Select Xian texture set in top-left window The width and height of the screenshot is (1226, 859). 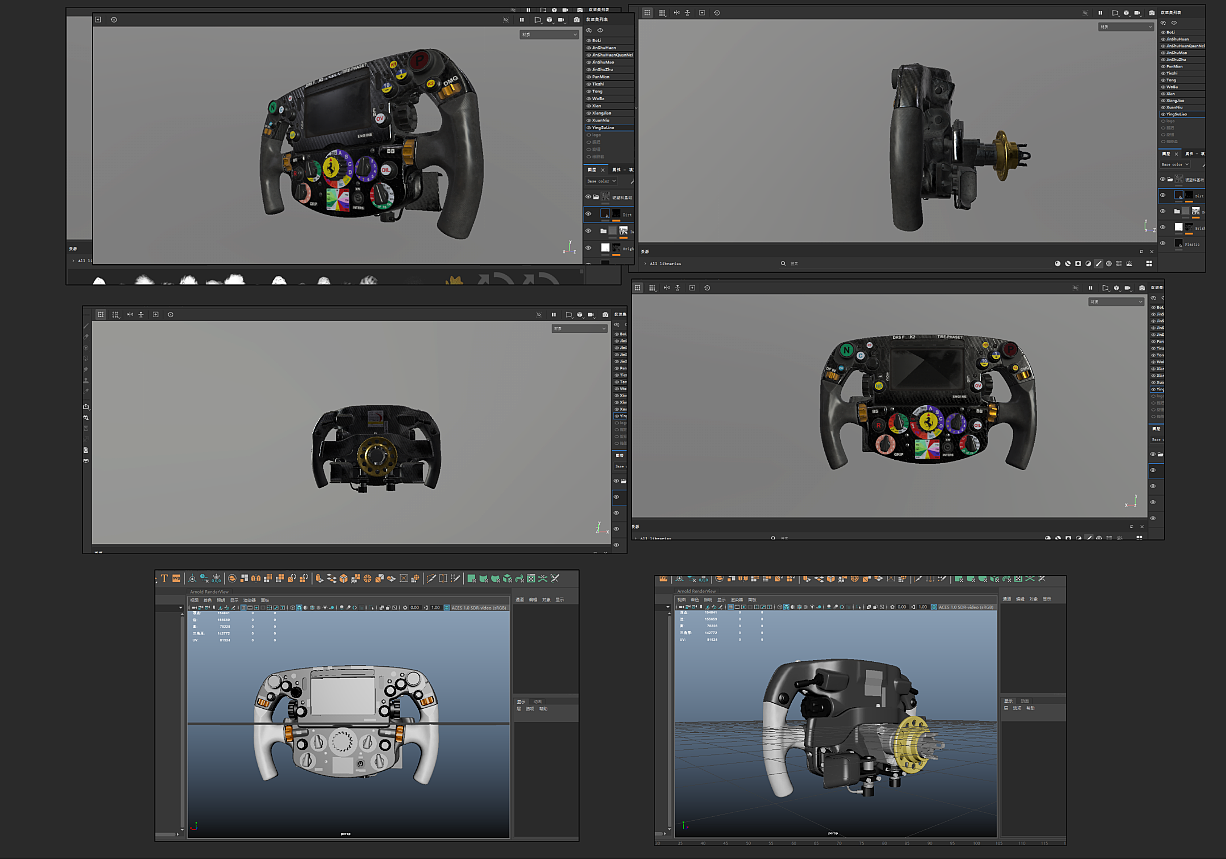596,106
